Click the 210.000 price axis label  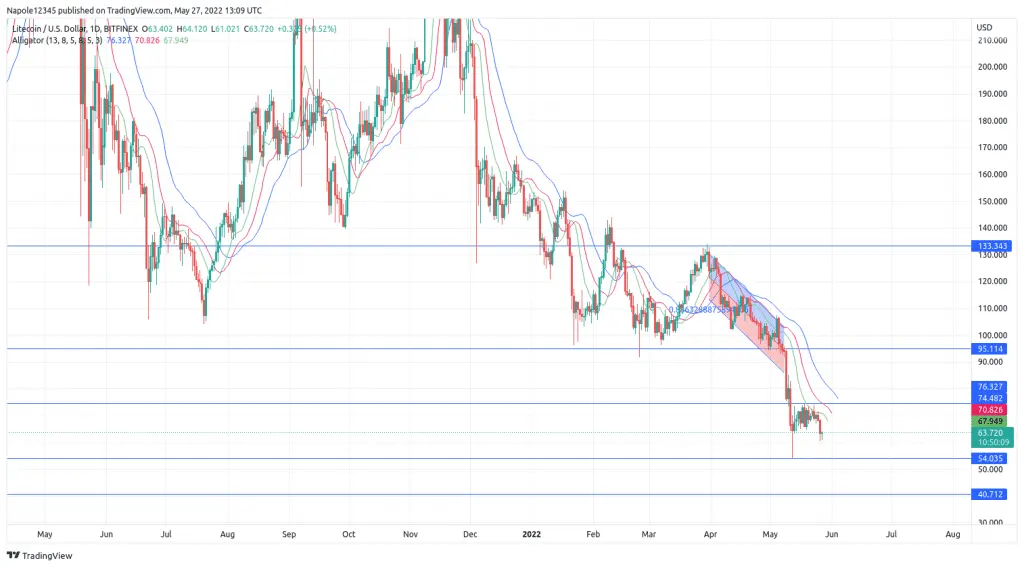992,40
